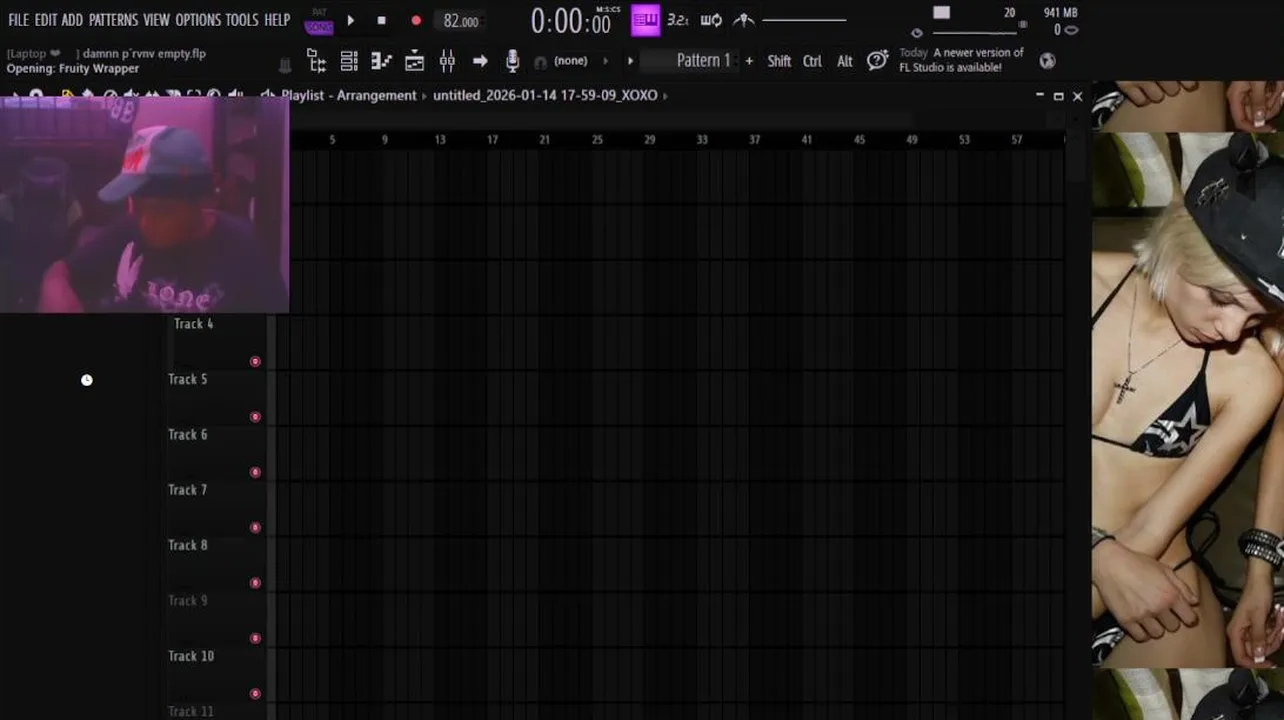
Task: Open the VIEW menu
Action: tap(156, 20)
